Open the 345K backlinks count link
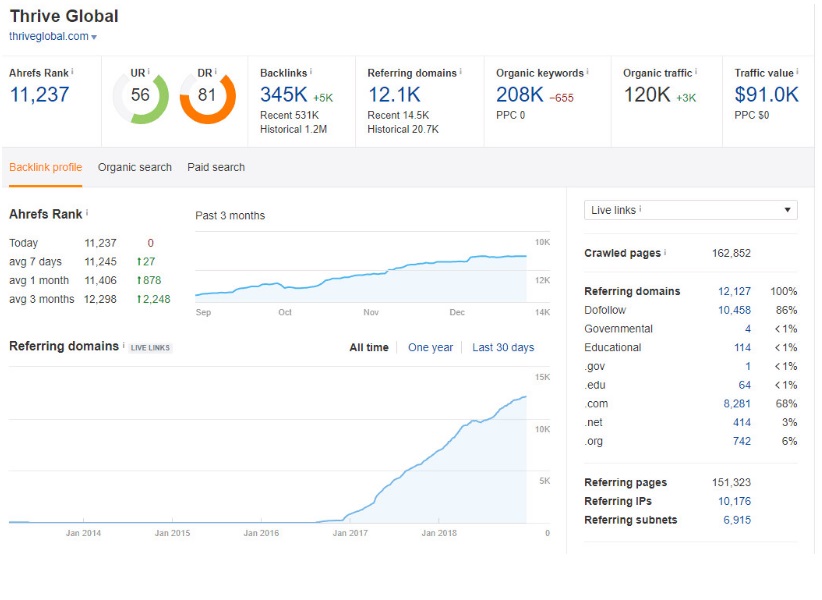Screen dimensions: 822x600 click(283, 95)
